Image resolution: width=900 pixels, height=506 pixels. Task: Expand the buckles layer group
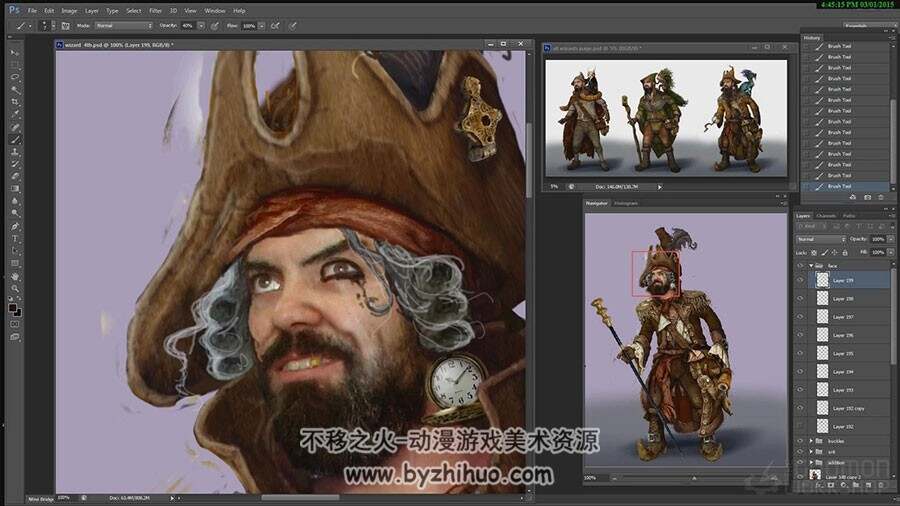pos(811,441)
